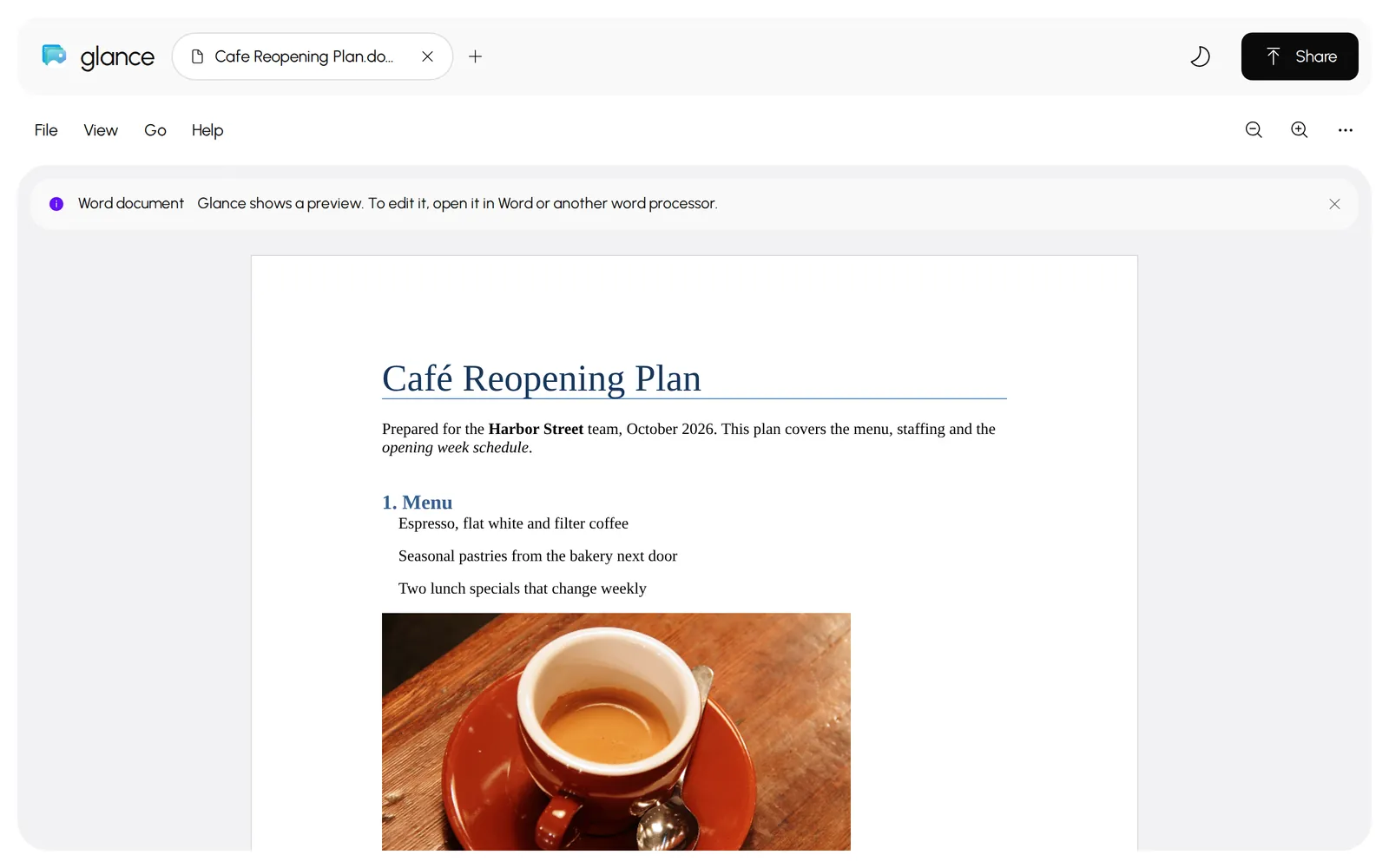Open the Go menu
Viewport: 1389px width, 868px height.
click(155, 130)
